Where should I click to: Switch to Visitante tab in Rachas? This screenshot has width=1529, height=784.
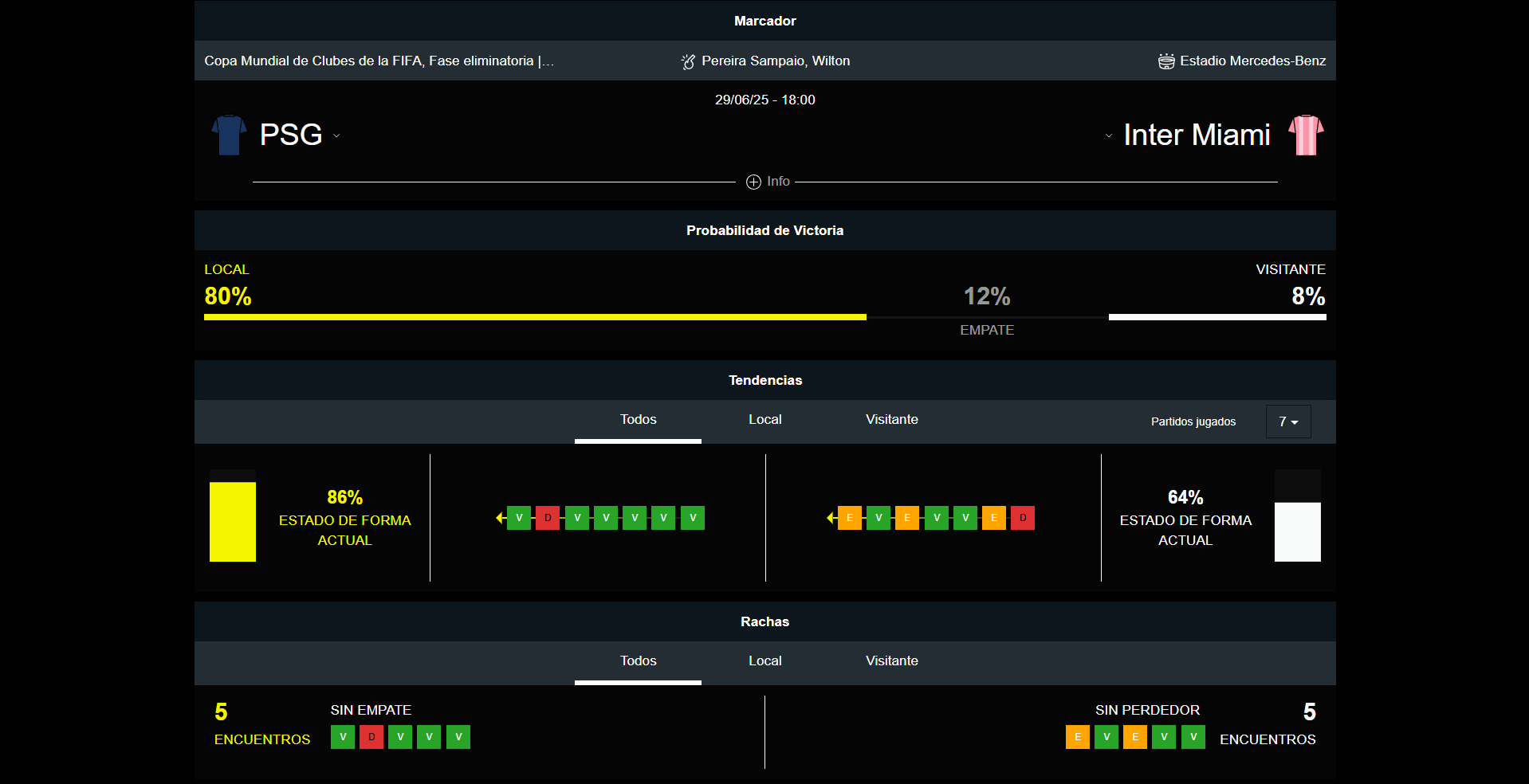click(x=891, y=661)
